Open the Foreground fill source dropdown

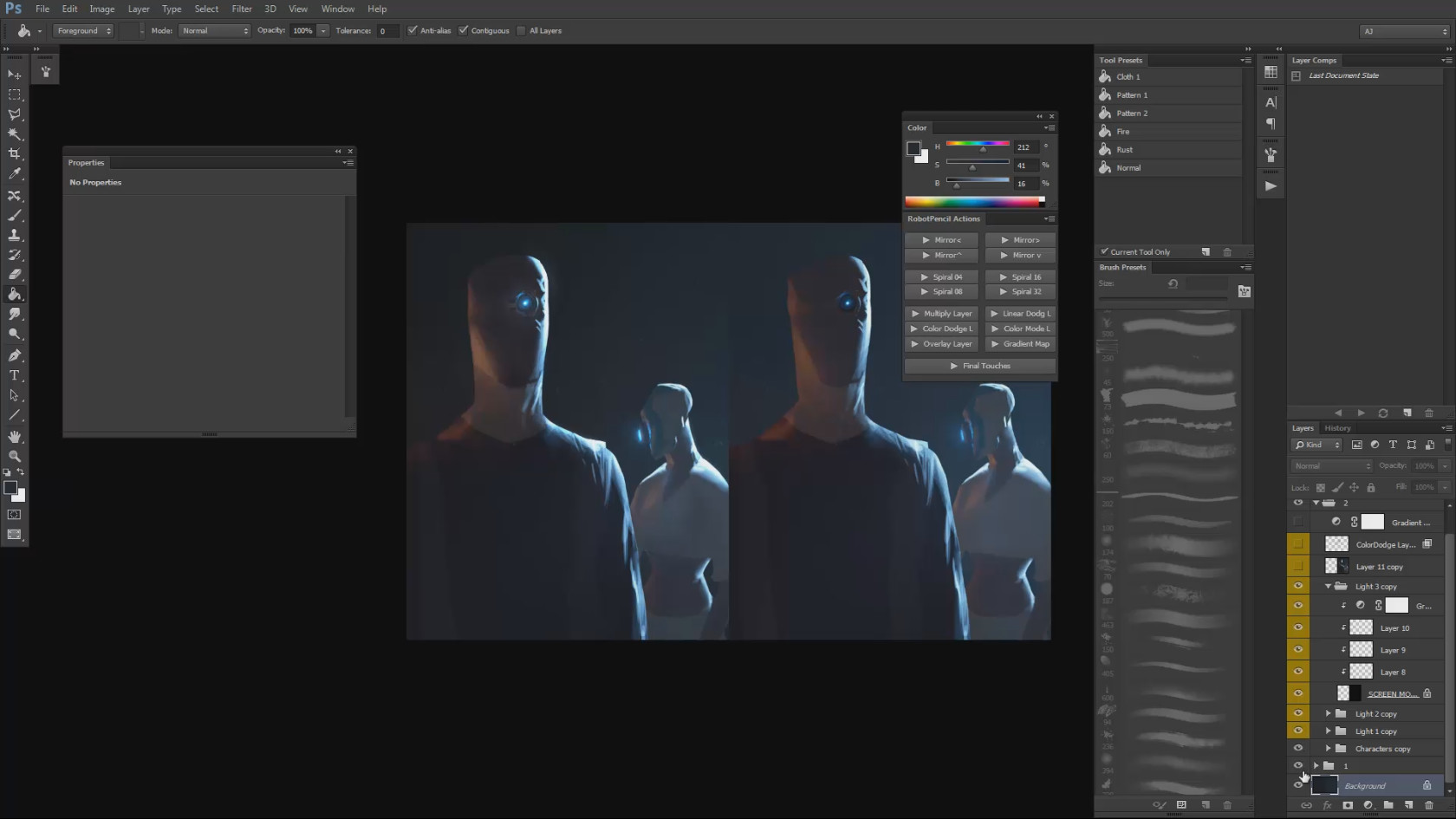84,30
